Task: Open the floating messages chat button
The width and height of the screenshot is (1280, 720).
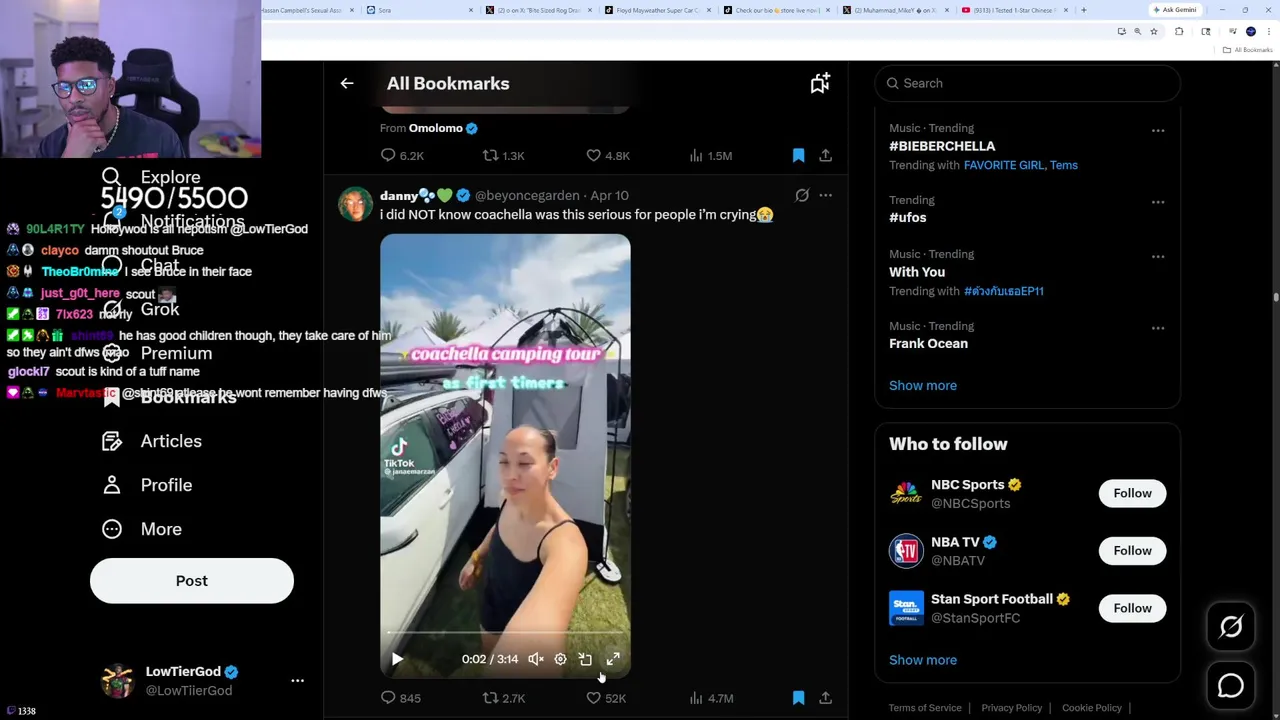Action: coord(1231,686)
